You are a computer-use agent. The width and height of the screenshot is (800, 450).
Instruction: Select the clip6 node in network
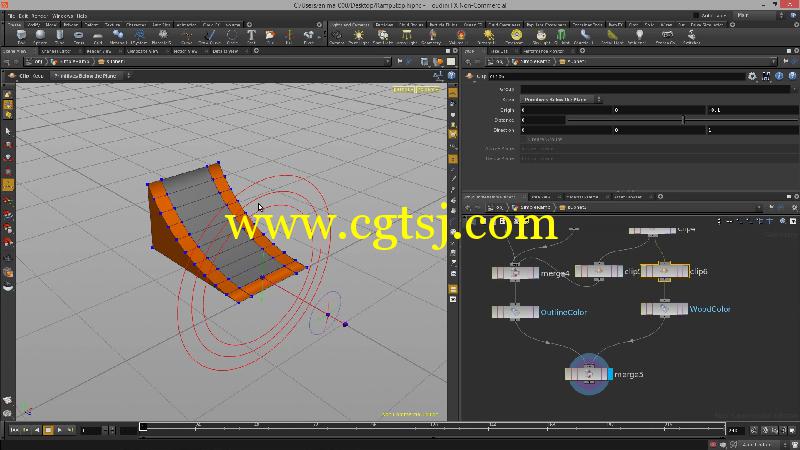(x=664, y=271)
